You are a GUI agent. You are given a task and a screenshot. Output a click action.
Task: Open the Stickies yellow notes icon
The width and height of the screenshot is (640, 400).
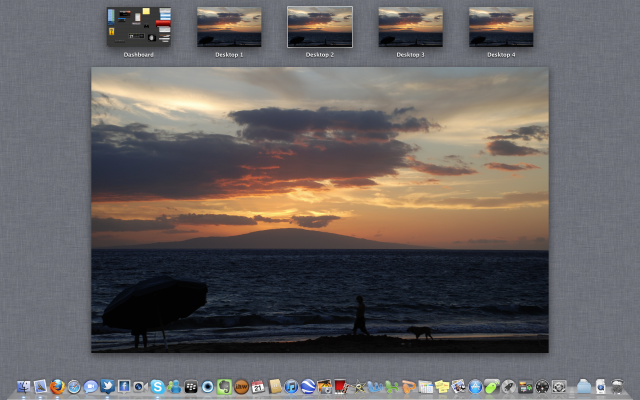click(442, 386)
